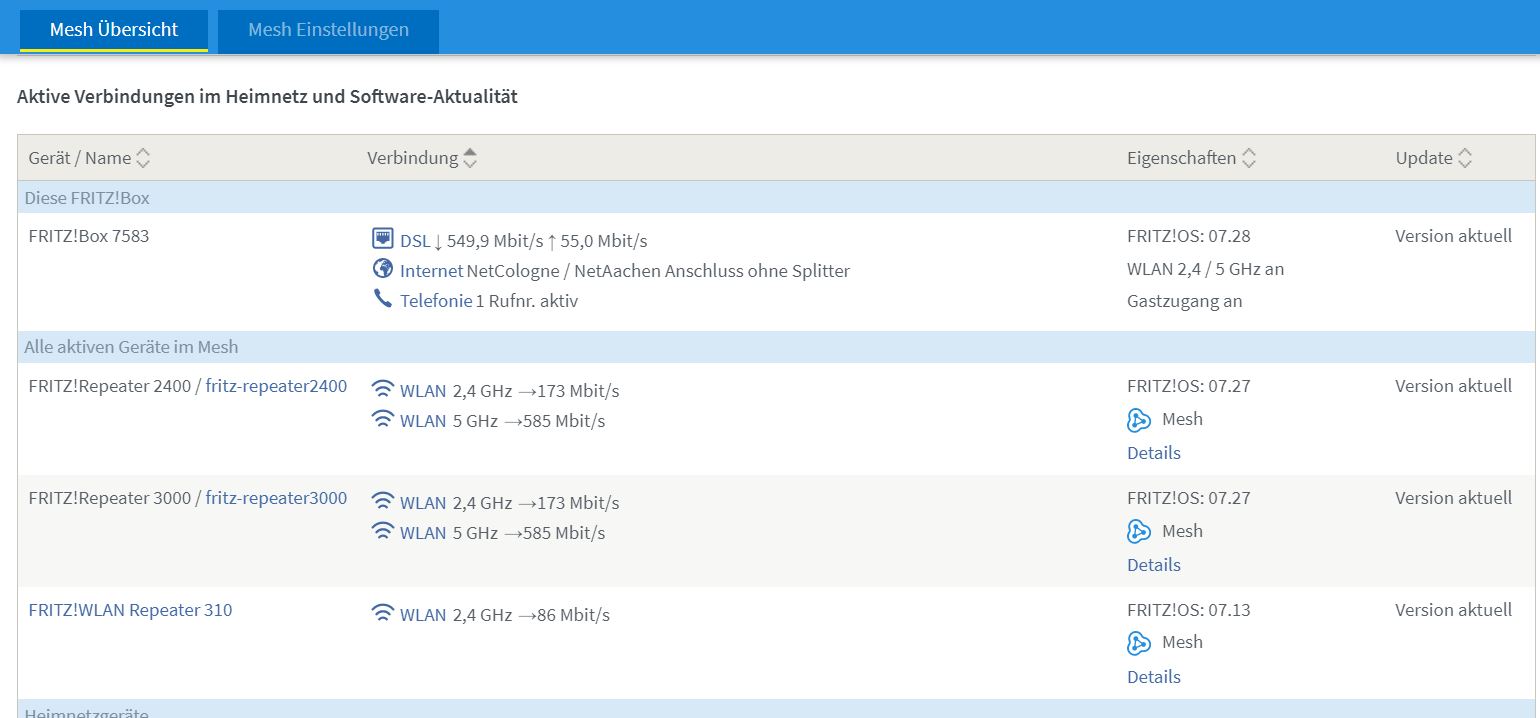This screenshot has width=1540, height=718.
Task: Open Details for FRITZ!WLAN Repeater 310
Action: tap(1154, 677)
